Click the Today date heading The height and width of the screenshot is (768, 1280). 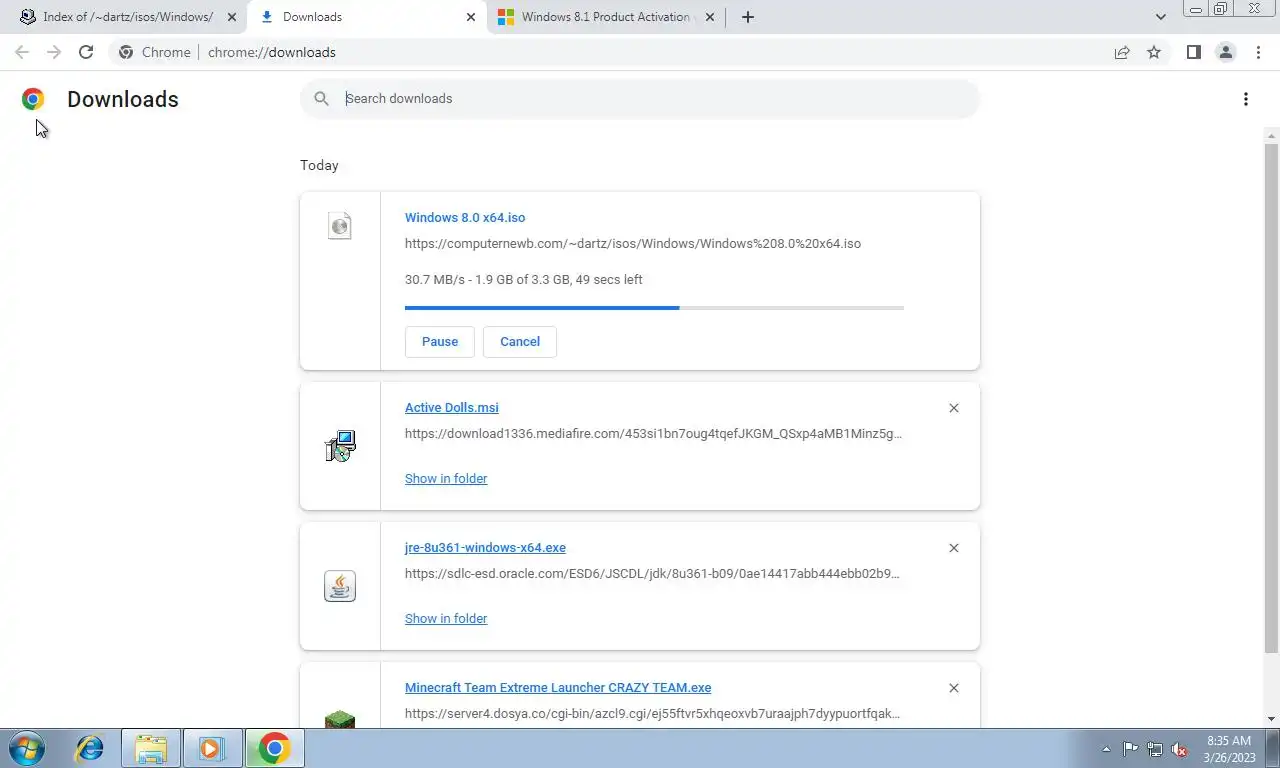(x=319, y=165)
